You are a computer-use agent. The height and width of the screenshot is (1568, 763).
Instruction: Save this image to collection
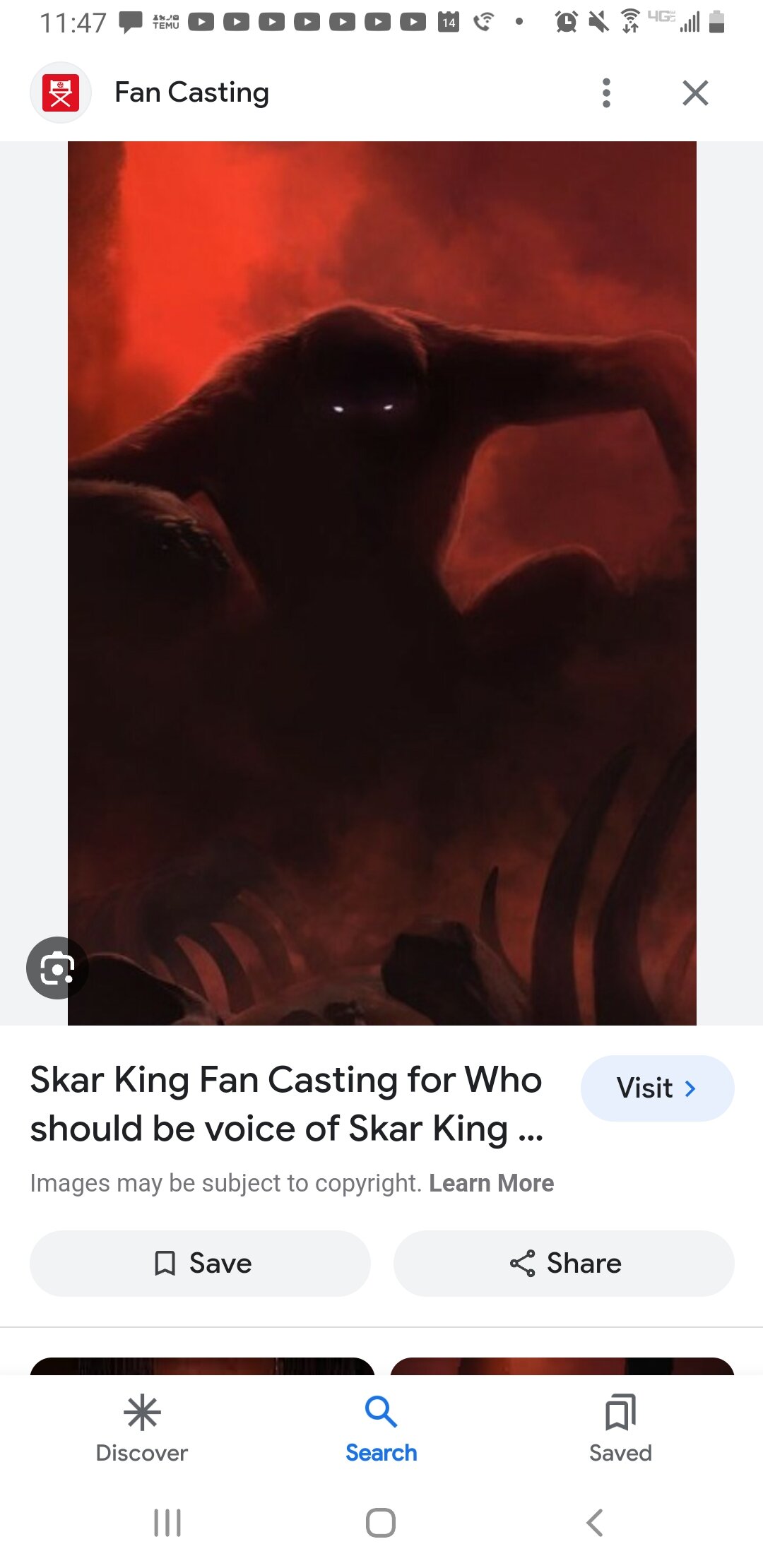tap(200, 1263)
